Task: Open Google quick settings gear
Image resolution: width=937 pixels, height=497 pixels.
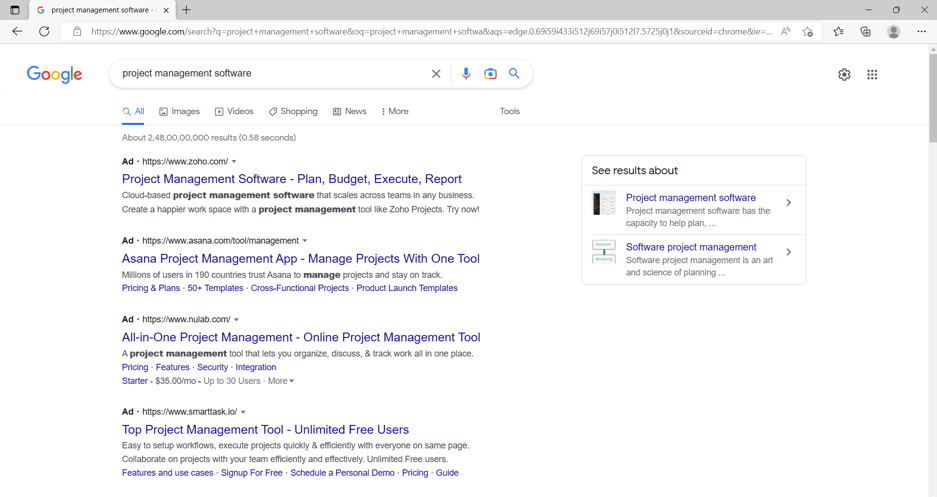Action: pyautogui.click(x=844, y=75)
